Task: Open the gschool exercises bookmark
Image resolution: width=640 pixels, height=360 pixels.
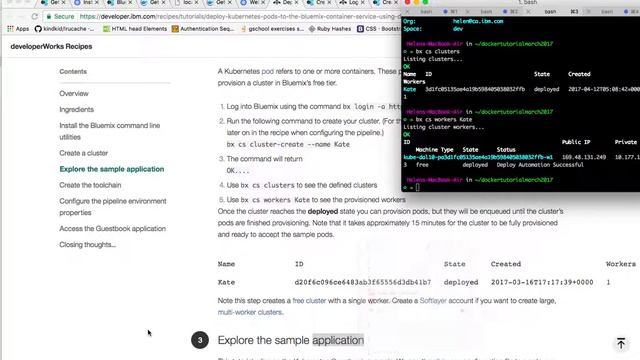Action: 272,29
